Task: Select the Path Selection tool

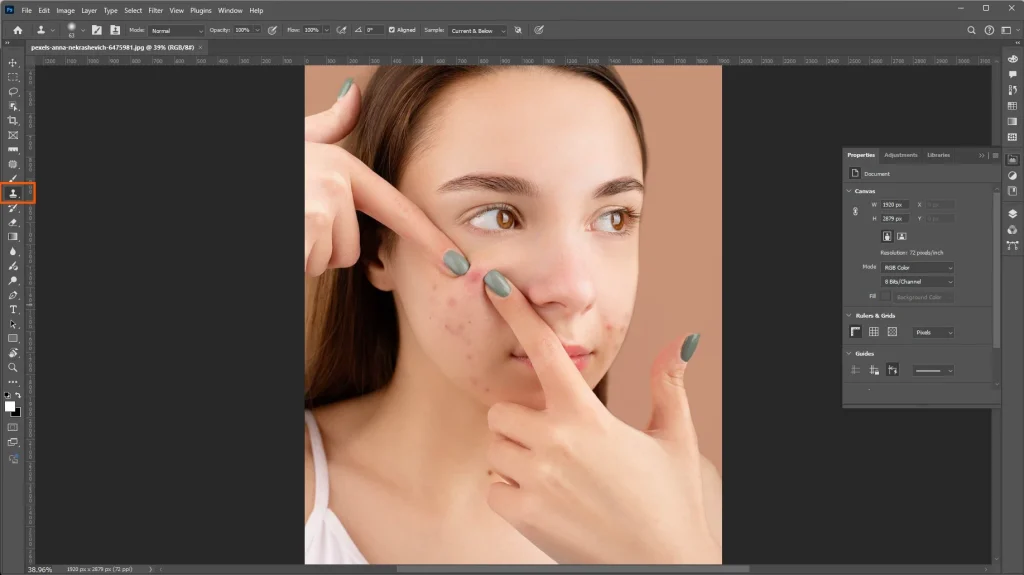Action: coord(12,324)
